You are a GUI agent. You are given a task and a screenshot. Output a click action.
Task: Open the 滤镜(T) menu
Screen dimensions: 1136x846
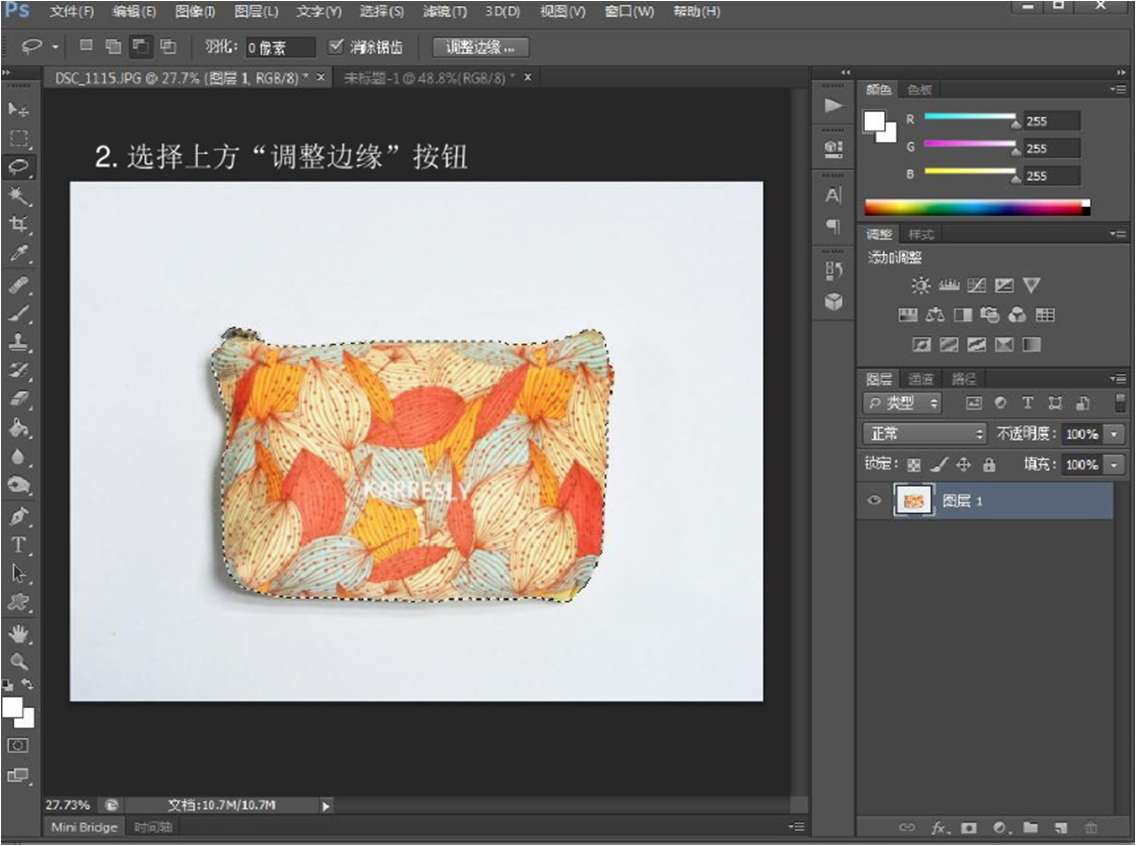444,12
